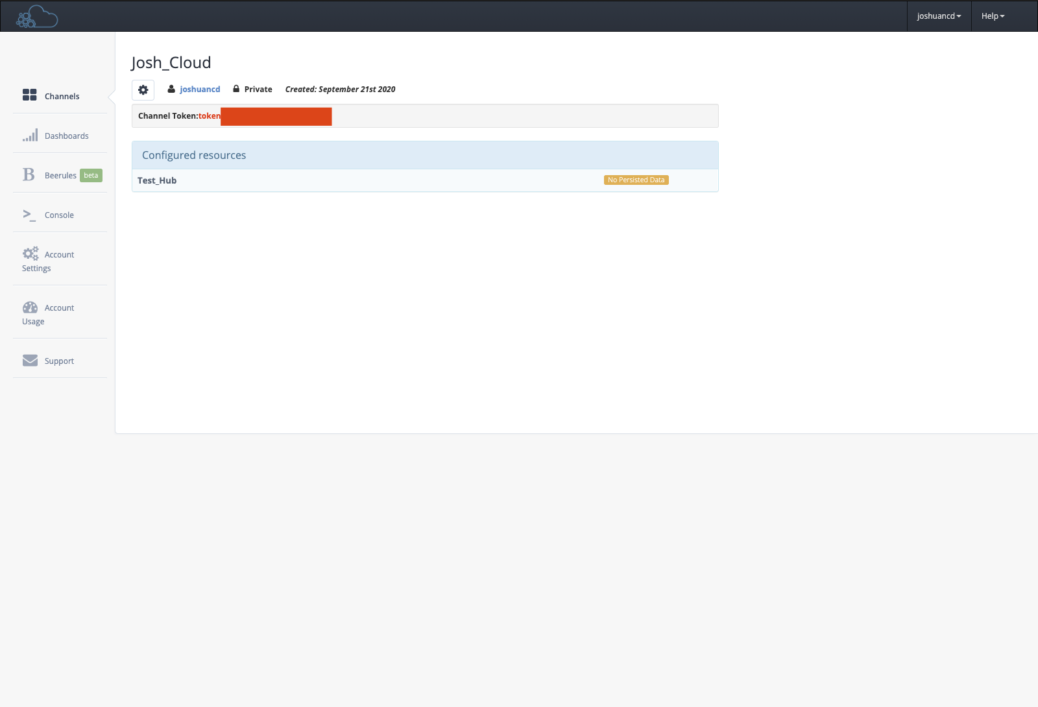Screen dimensions: 1038x707
Task: Click the Dashboards bar-chart icon
Action: click(x=29, y=134)
